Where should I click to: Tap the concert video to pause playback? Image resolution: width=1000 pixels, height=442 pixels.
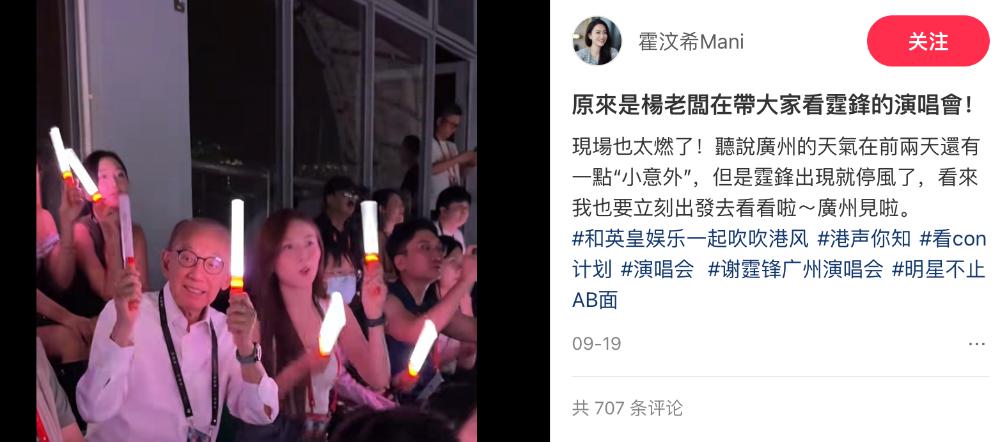coord(256,221)
